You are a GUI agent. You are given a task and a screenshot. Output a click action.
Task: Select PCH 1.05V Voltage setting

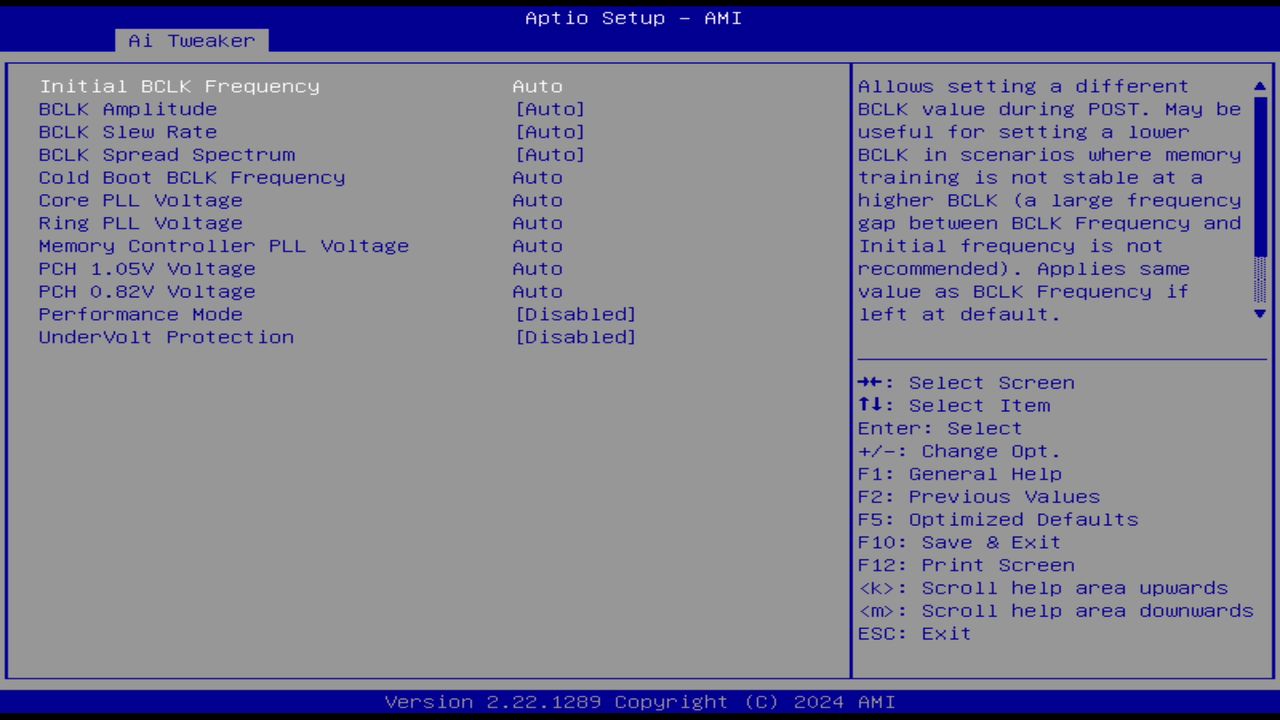147,269
